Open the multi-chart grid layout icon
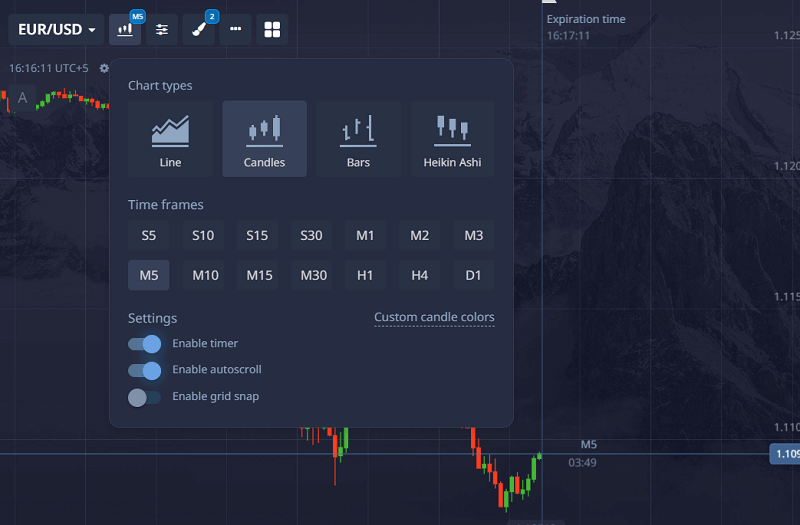Screen dimensions: 800x525 tap(272, 30)
